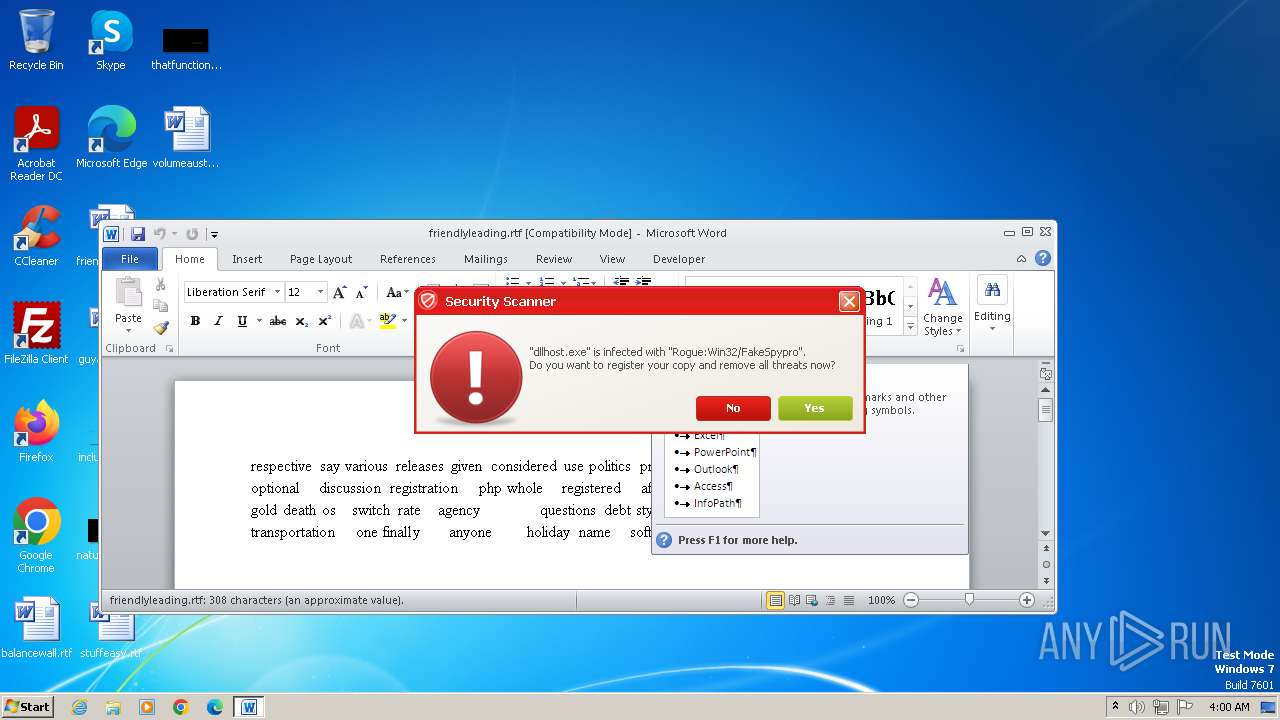Zoom in with the plus button

(x=1027, y=600)
